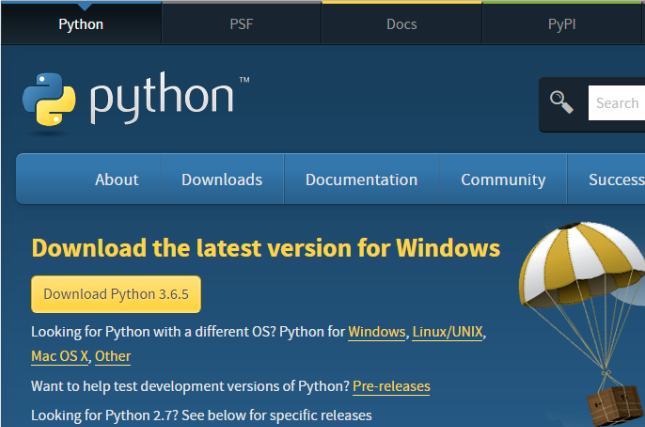The height and width of the screenshot is (427, 645).
Task: Visit the Pre-releases link
Action: click(391, 386)
